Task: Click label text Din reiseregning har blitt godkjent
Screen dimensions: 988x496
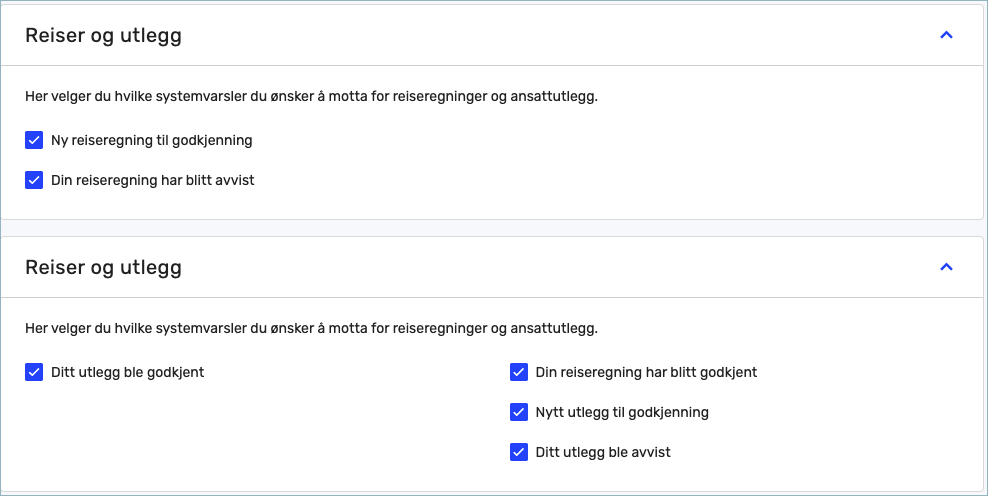Action: pos(646,372)
